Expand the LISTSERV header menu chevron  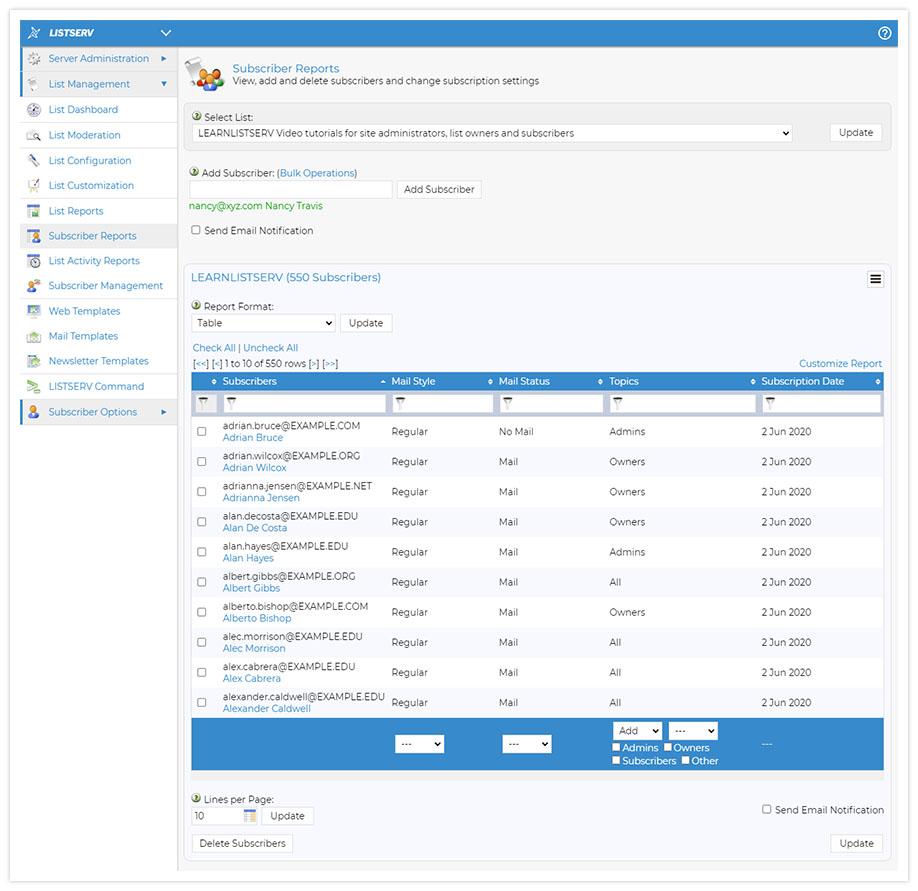click(166, 33)
